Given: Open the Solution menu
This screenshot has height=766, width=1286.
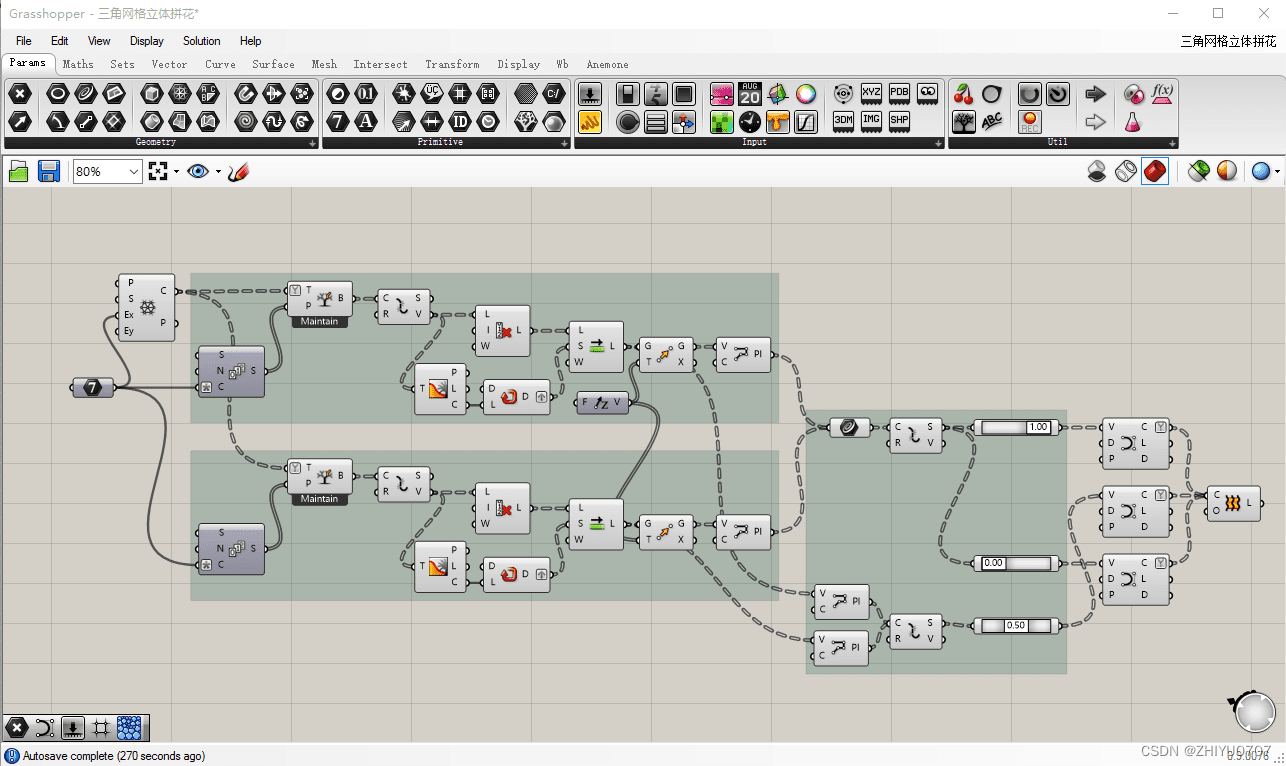Looking at the screenshot, I should tap(202, 41).
